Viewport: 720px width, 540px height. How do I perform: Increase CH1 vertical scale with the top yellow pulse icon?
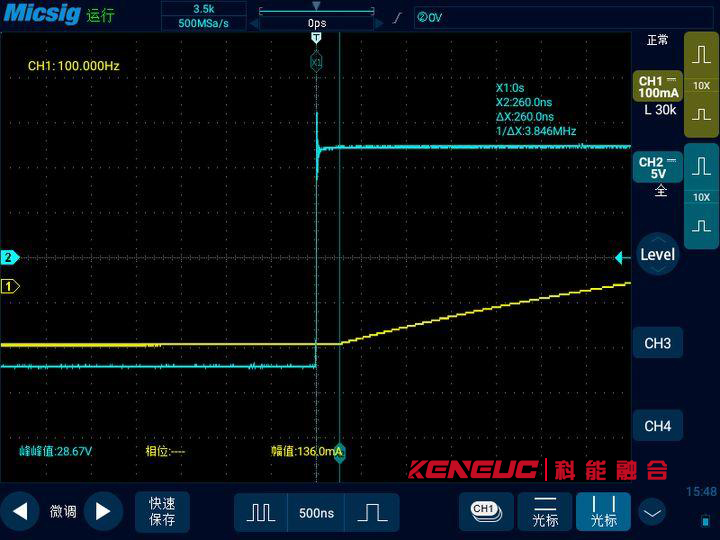click(x=701, y=56)
